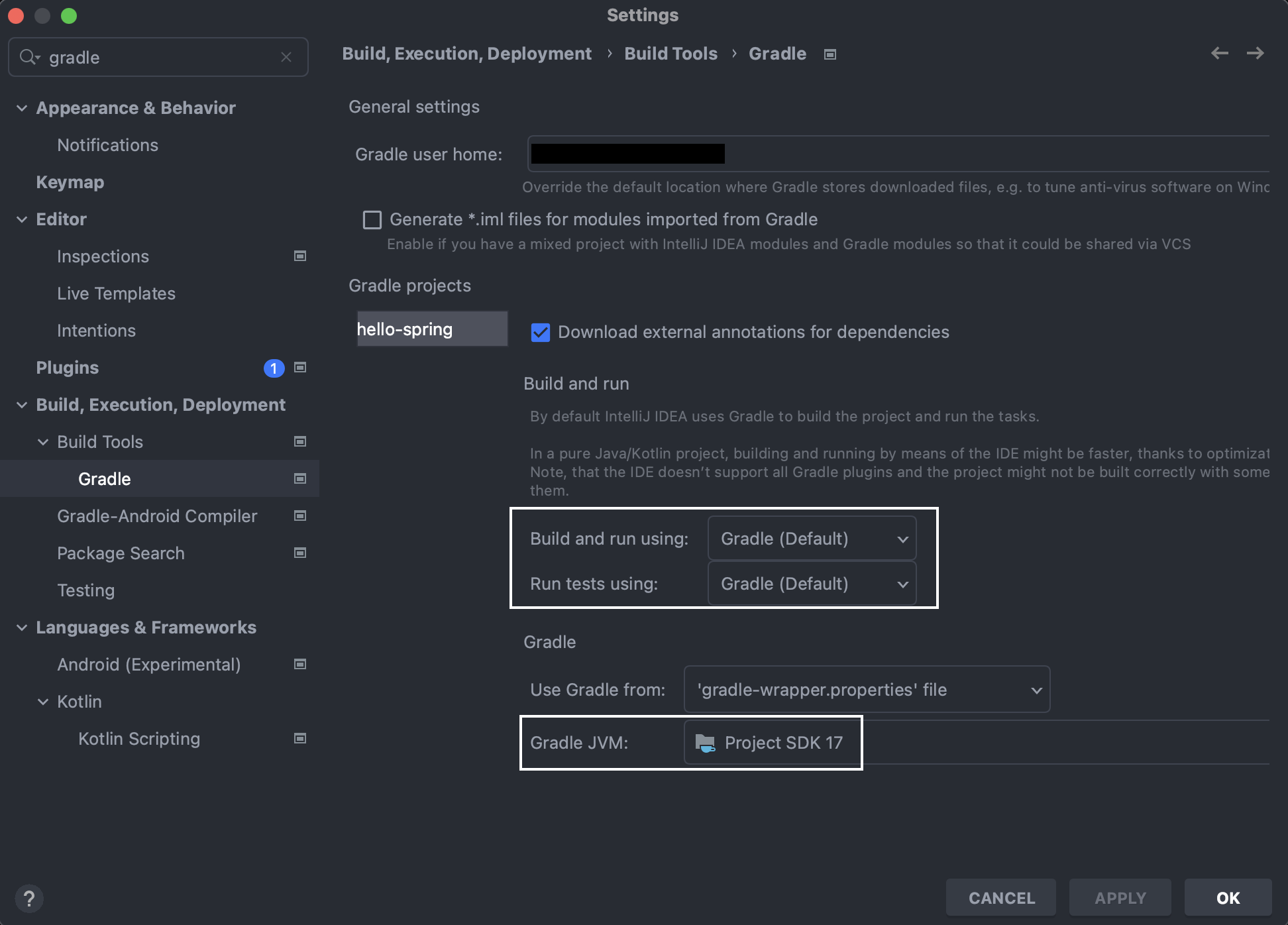The width and height of the screenshot is (1288, 925).
Task: Click the search magnifier icon
Action: point(28,57)
